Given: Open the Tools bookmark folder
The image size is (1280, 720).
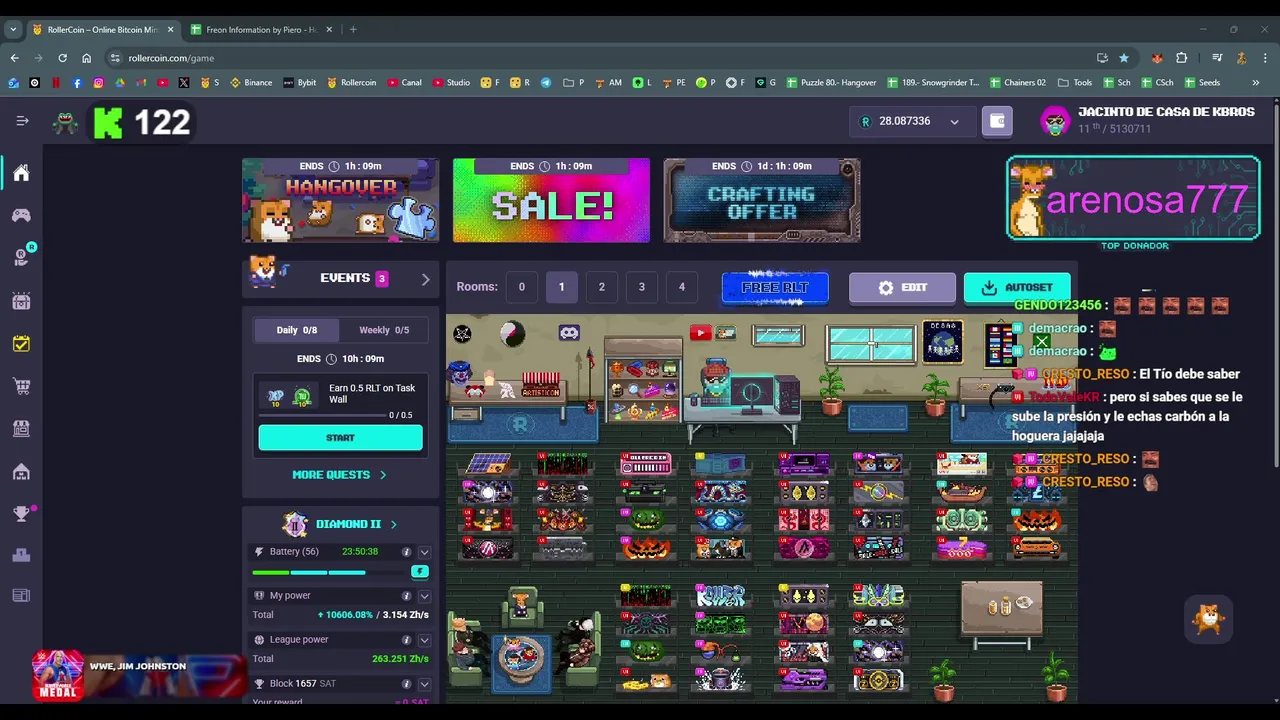Looking at the screenshot, I should coord(1075,83).
